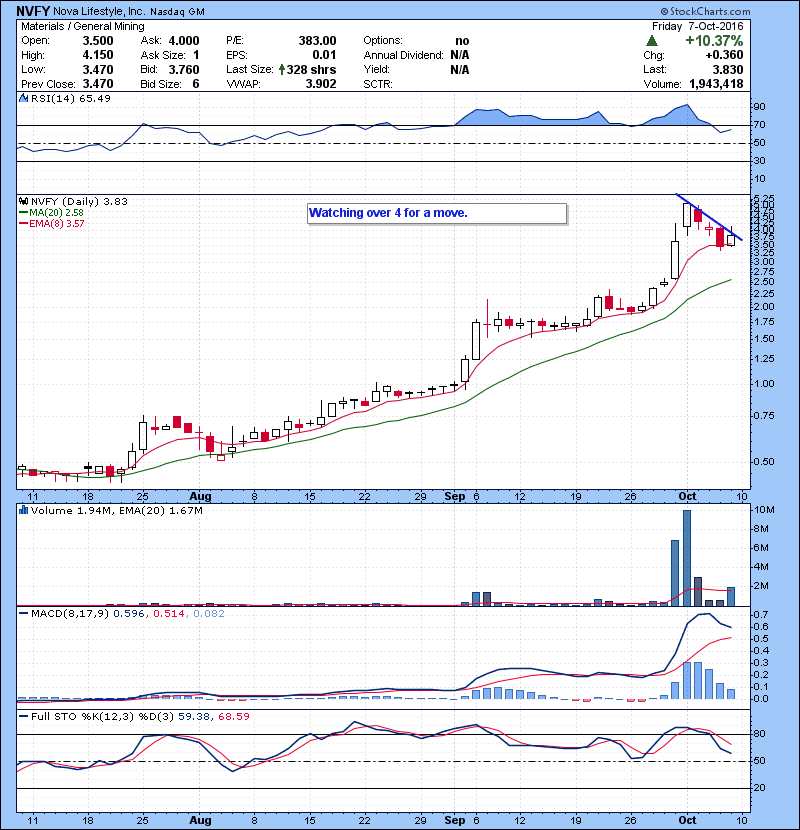Click the Oct label under the price chart

click(687, 496)
